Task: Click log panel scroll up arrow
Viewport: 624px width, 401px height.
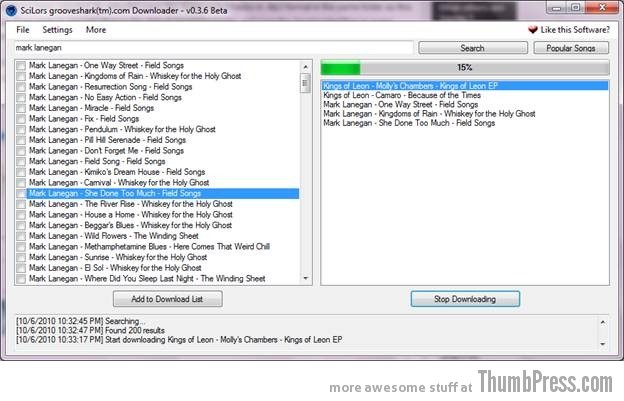Action: (603, 322)
